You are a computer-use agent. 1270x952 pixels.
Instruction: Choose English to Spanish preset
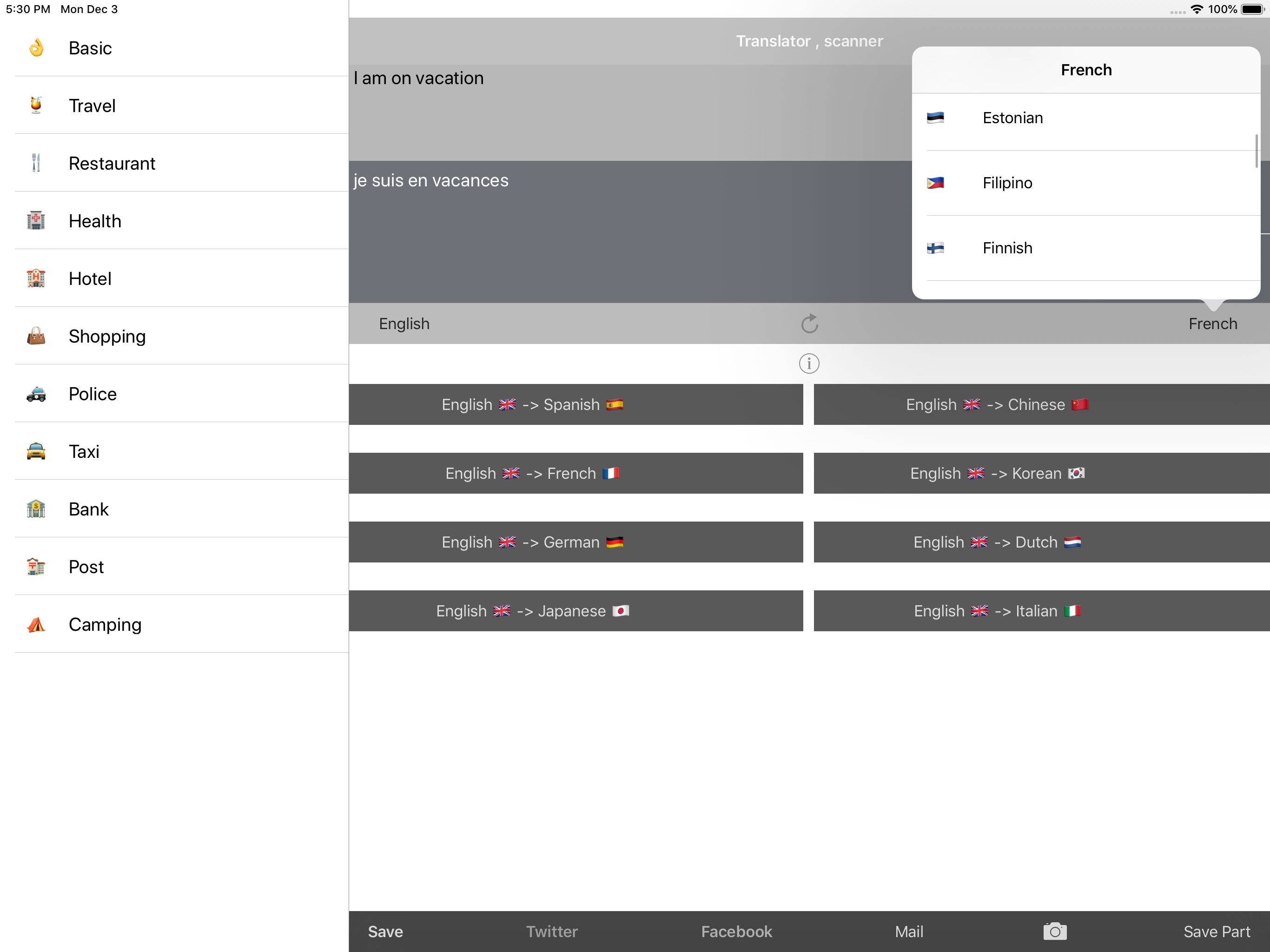576,404
